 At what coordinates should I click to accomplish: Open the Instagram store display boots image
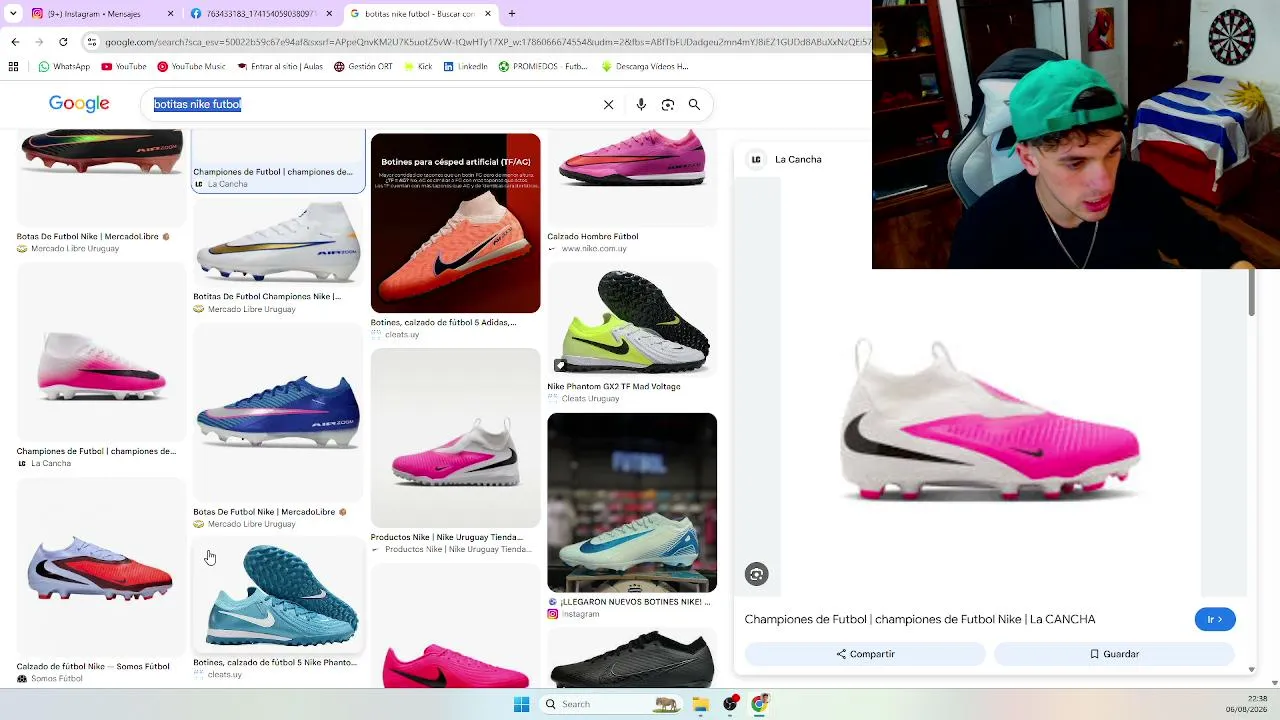632,503
